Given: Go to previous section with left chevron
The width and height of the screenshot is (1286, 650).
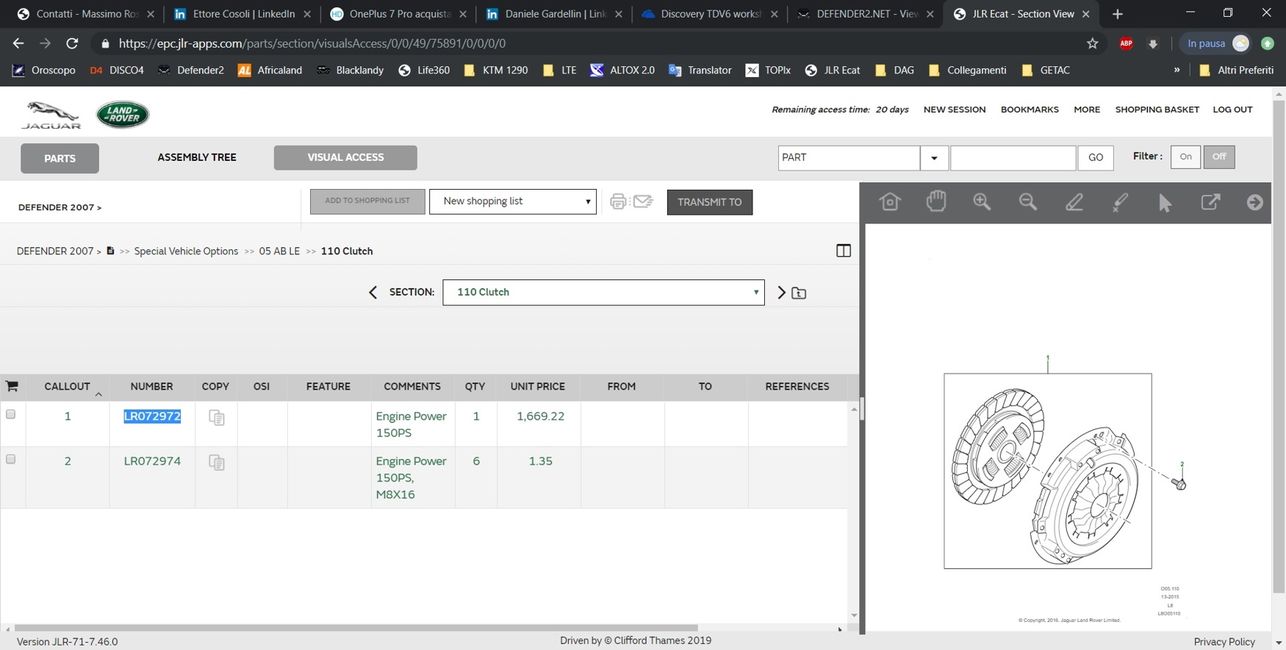Looking at the screenshot, I should (373, 292).
